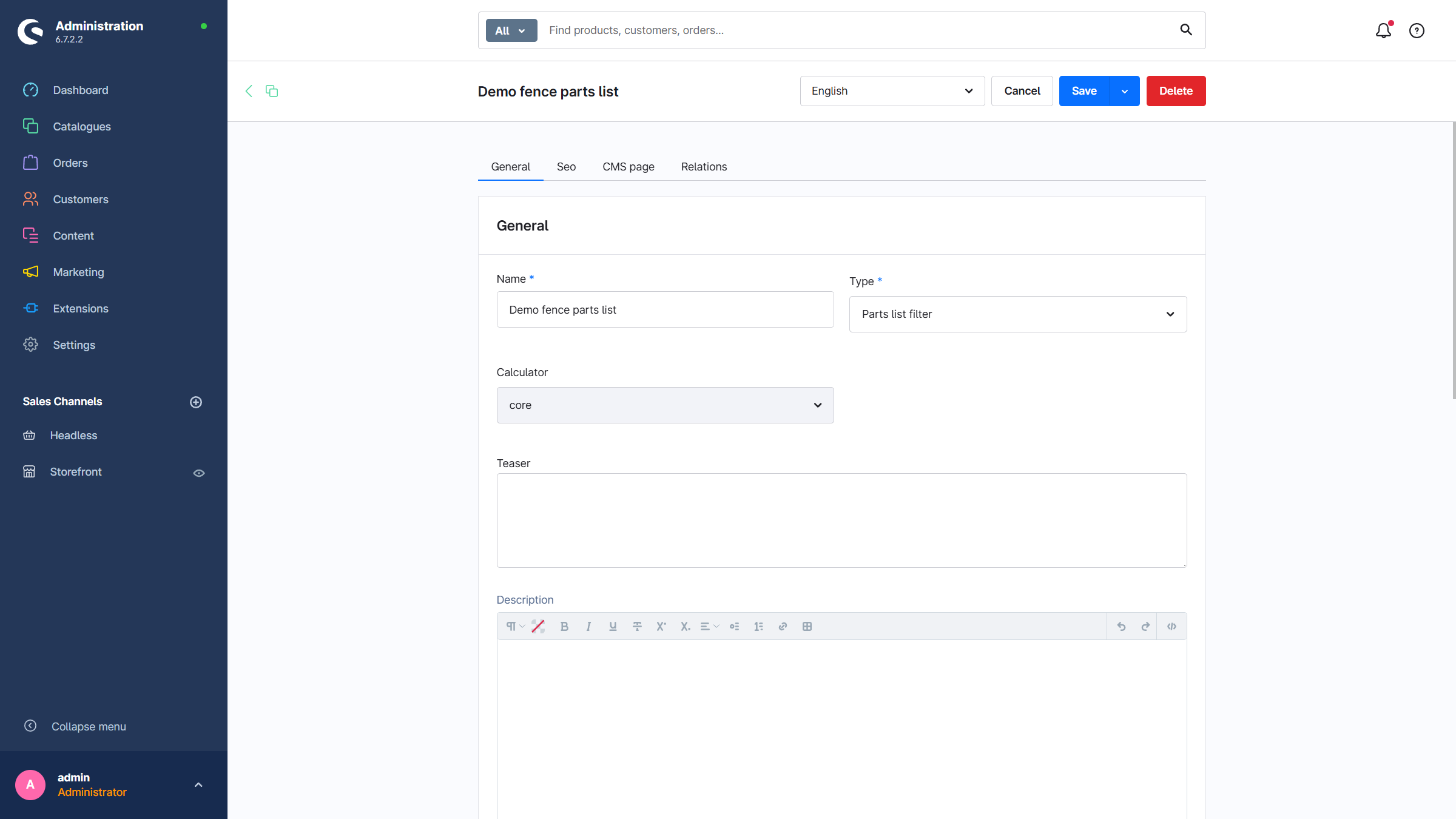Open the text colour picker

pyautogui.click(x=538, y=627)
